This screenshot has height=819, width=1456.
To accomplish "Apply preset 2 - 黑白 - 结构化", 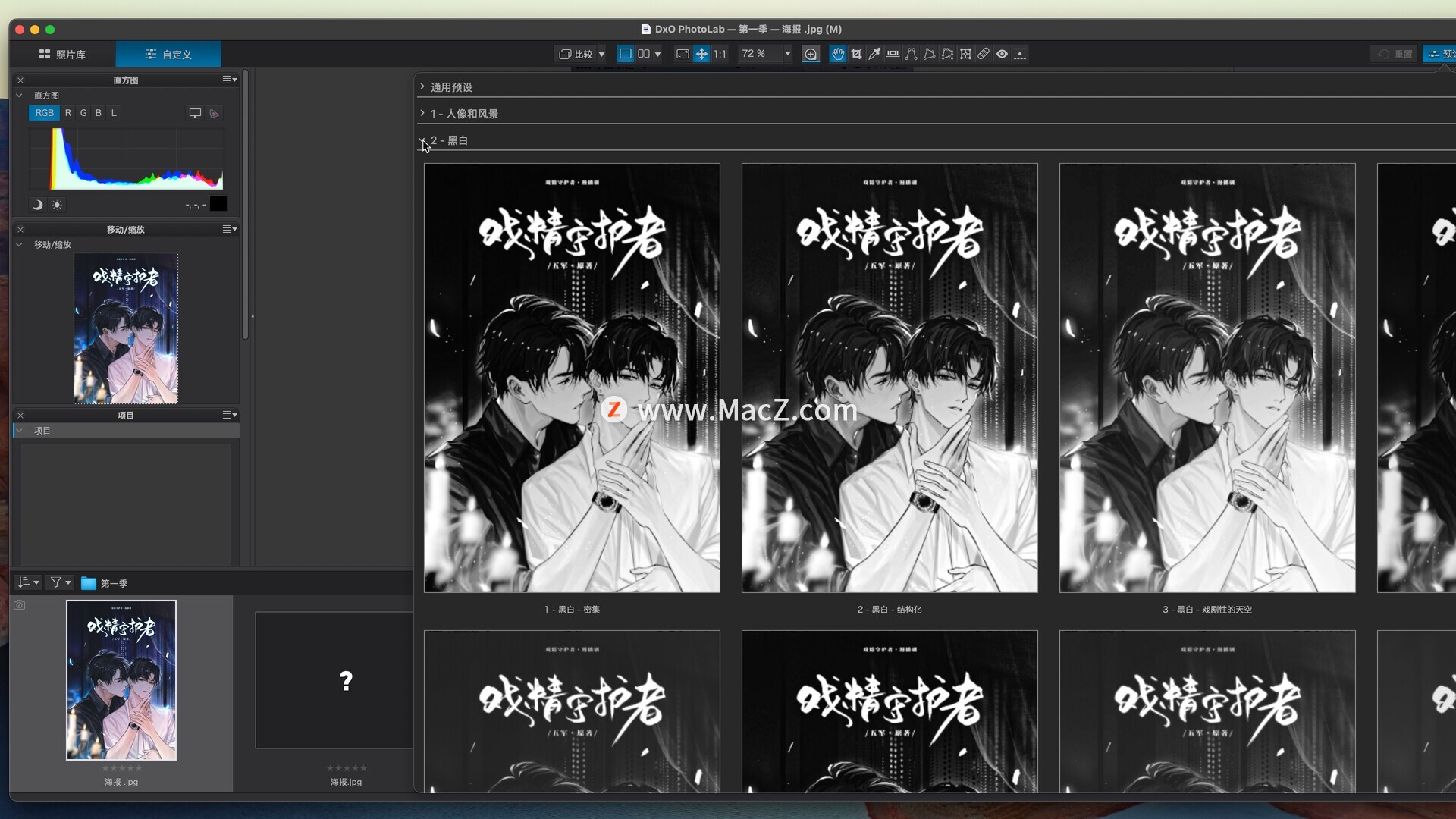I will pyautogui.click(x=890, y=378).
